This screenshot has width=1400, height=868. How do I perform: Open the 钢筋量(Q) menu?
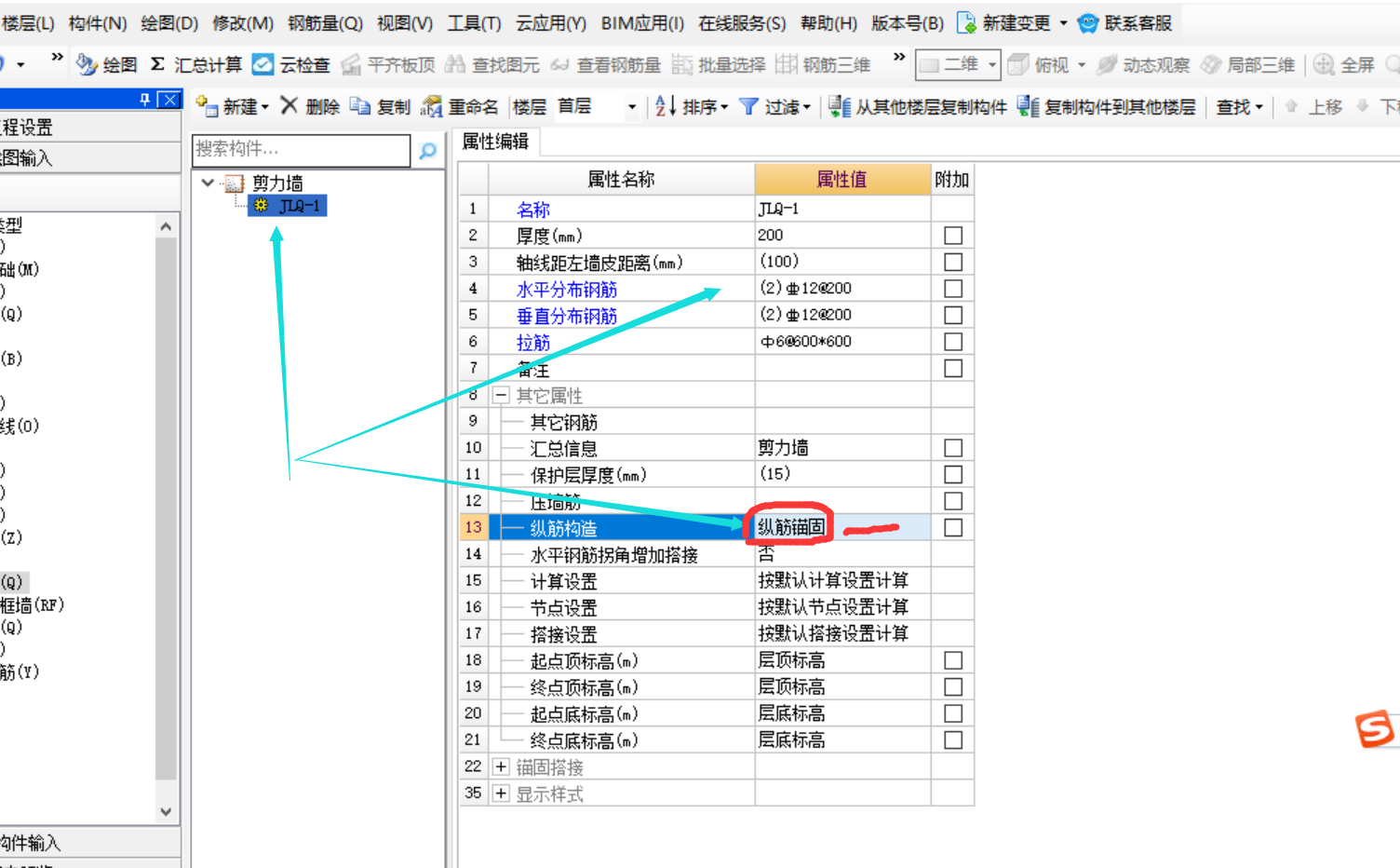click(325, 23)
